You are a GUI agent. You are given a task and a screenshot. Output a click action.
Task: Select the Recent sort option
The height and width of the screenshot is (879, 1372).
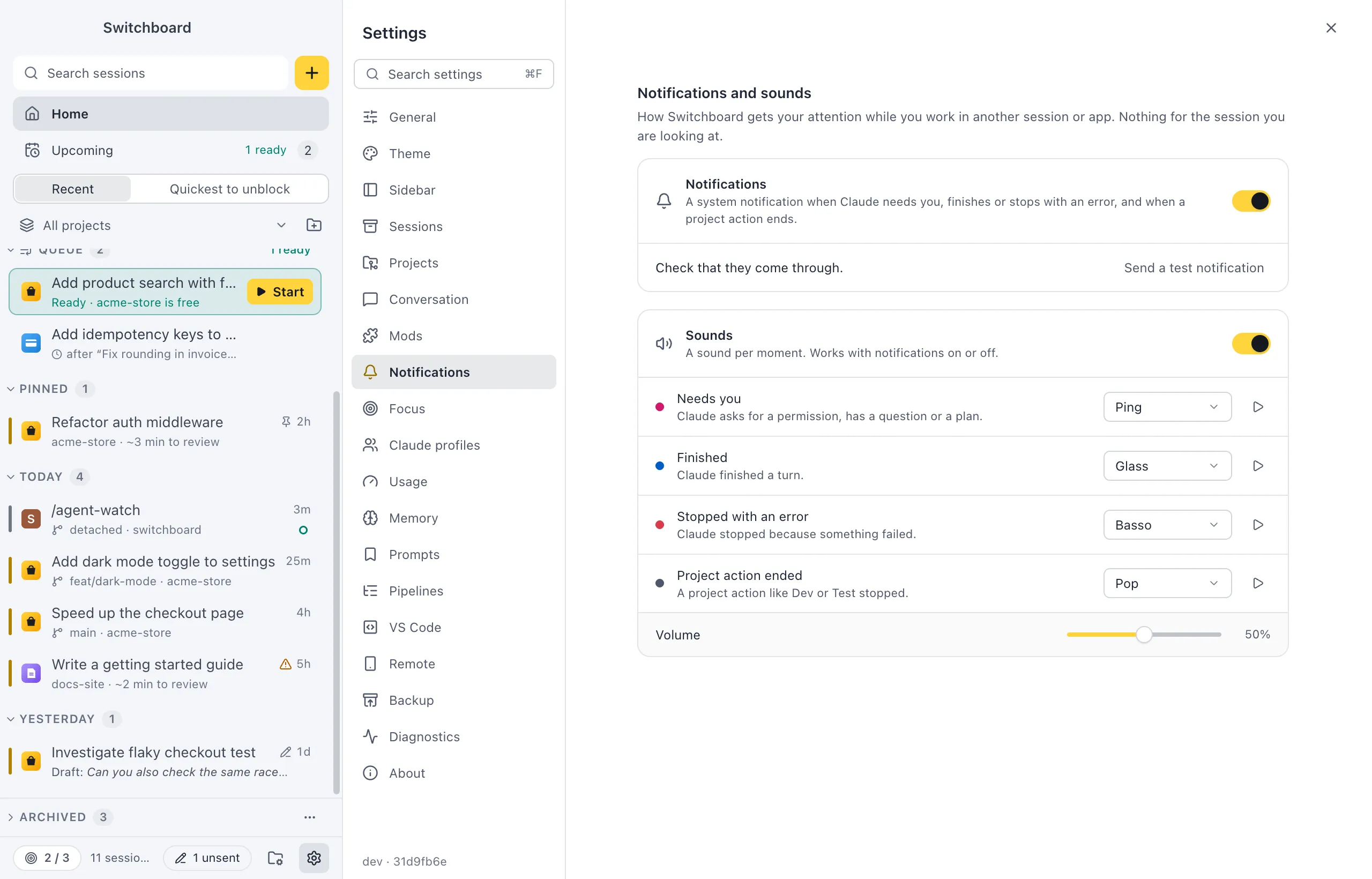pyautogui.click(x=72, y=188)
